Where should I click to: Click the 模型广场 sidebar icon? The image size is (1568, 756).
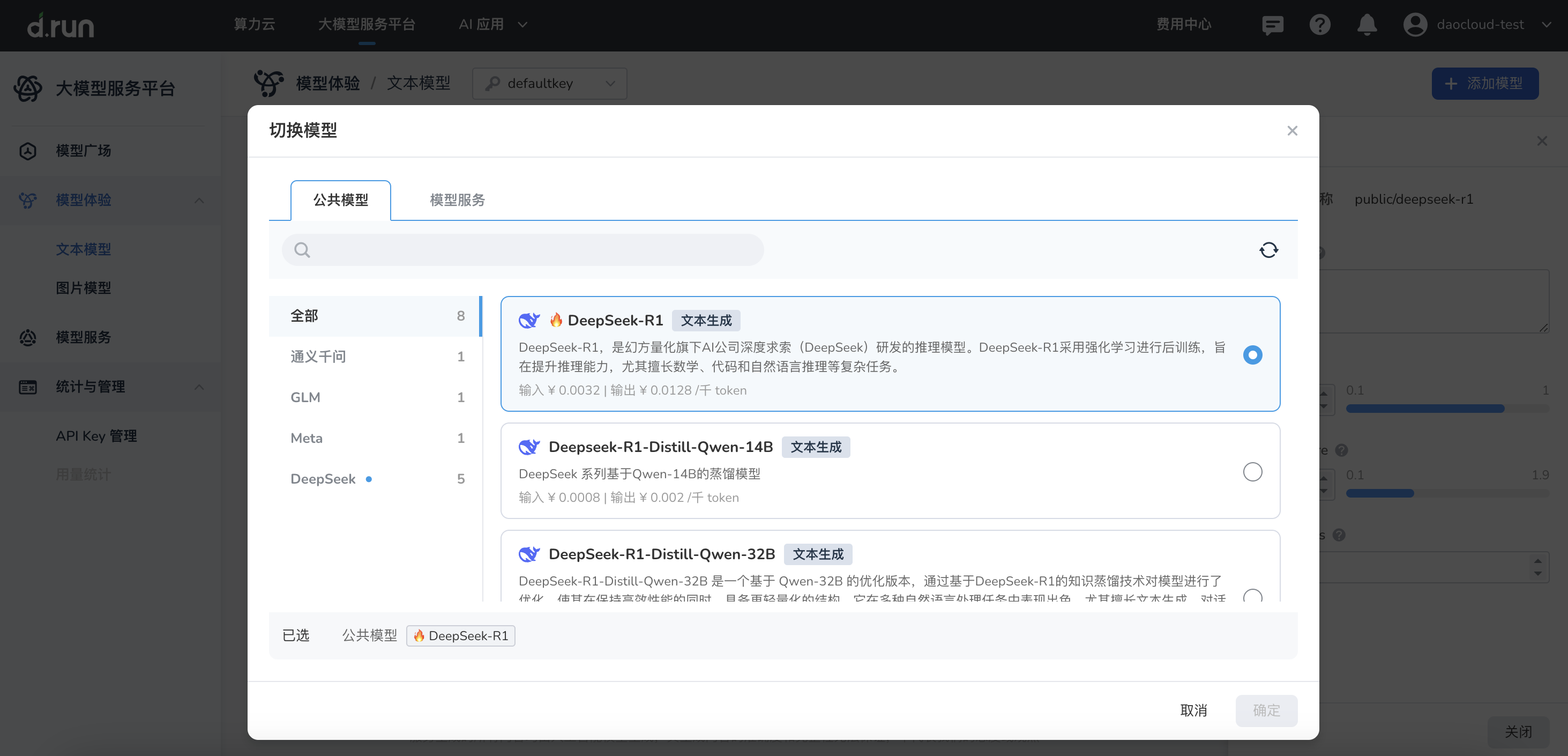tap(28, 151)
